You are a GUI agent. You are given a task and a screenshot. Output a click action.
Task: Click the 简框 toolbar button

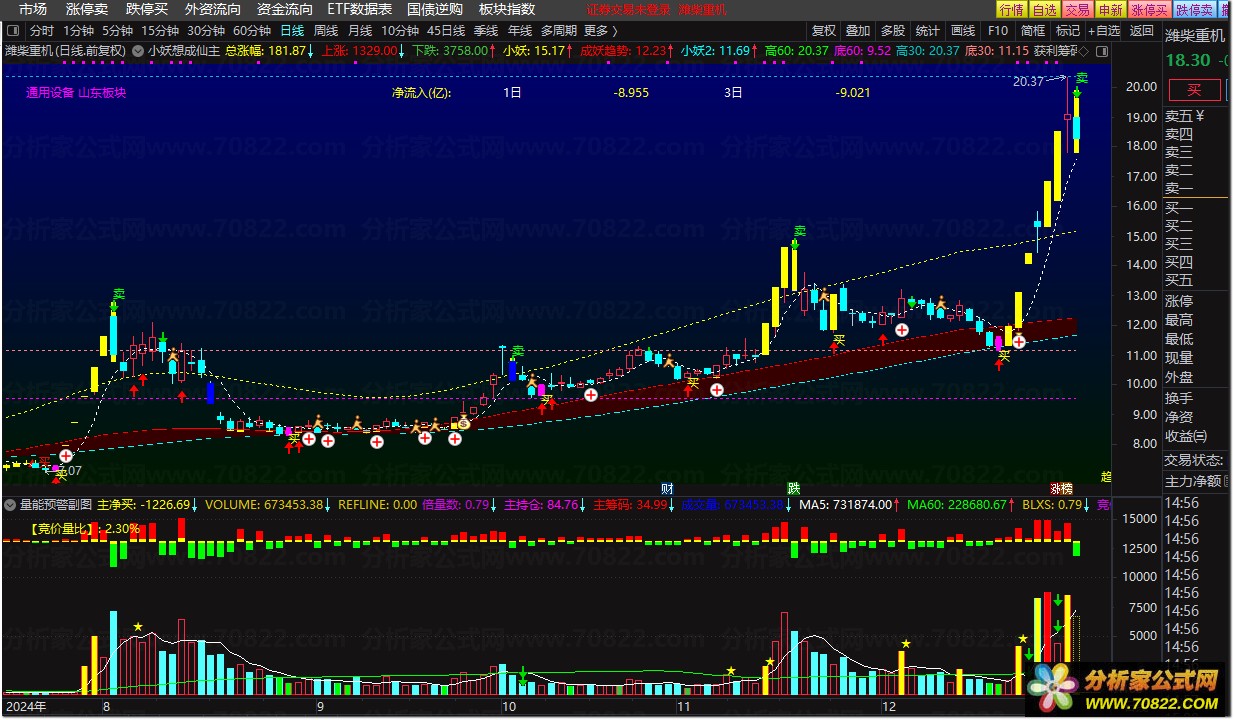pyautogui.click(x=1033, y=30)
